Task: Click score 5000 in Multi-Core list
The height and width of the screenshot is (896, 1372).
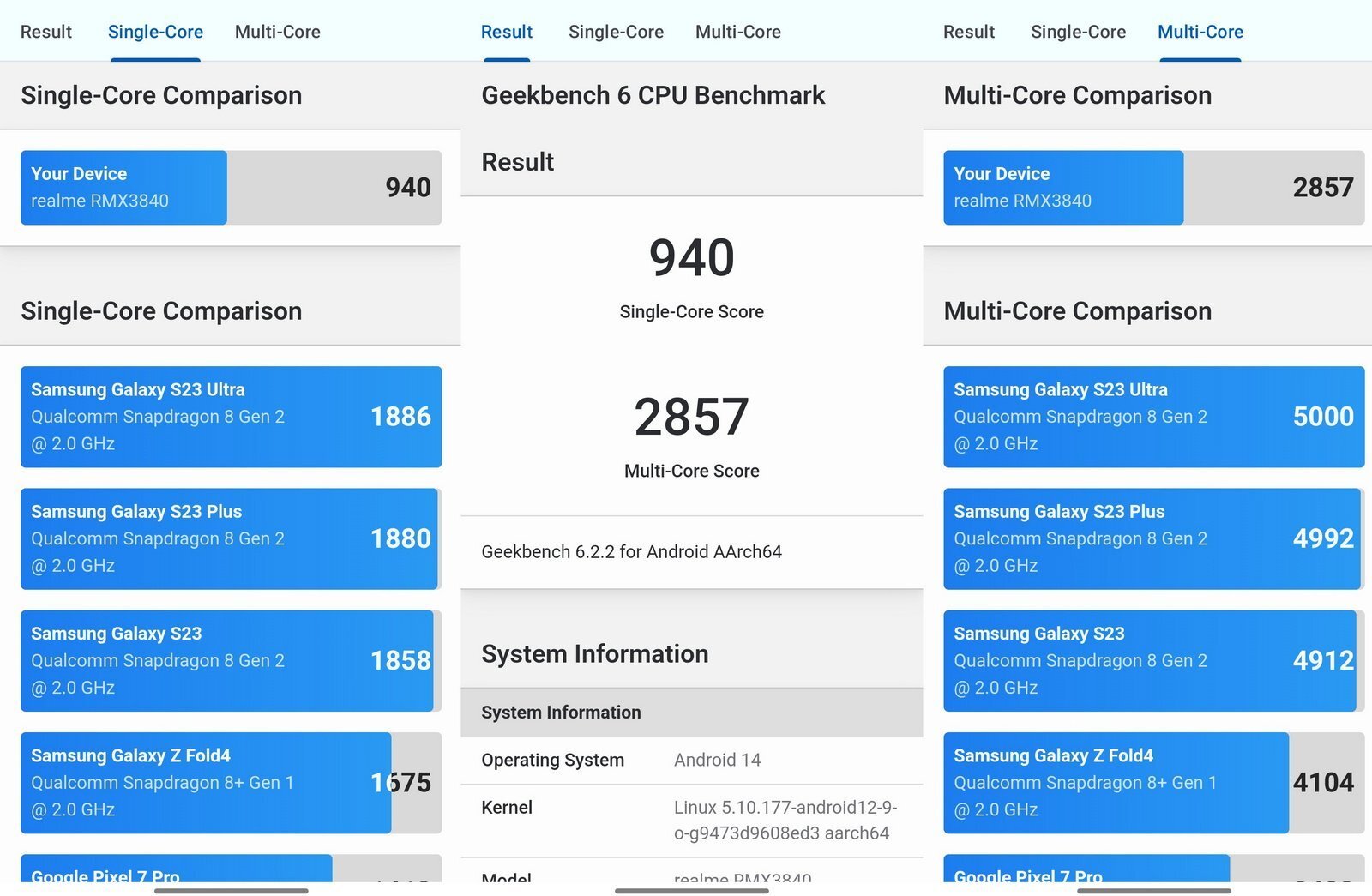Action: click(1323, 417)
